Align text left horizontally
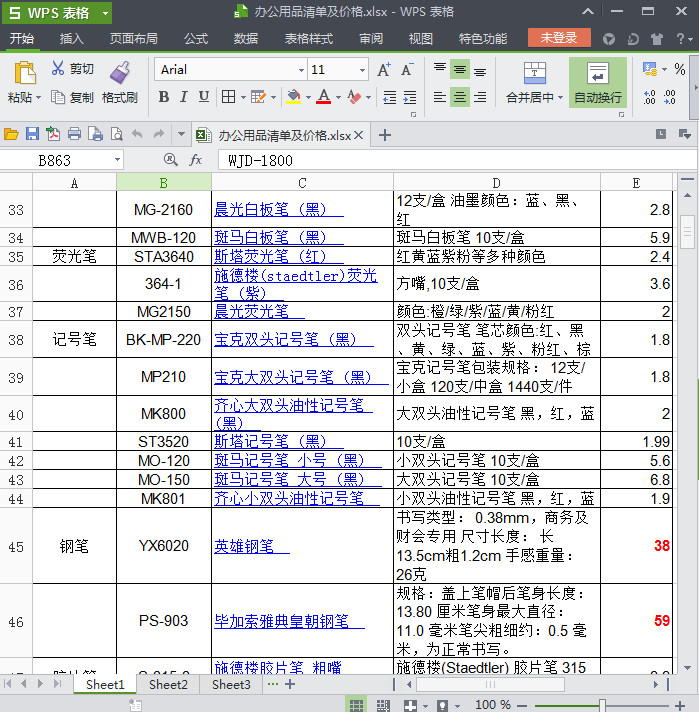This screenshot has height=712, width=699. [x=440, y=97]
